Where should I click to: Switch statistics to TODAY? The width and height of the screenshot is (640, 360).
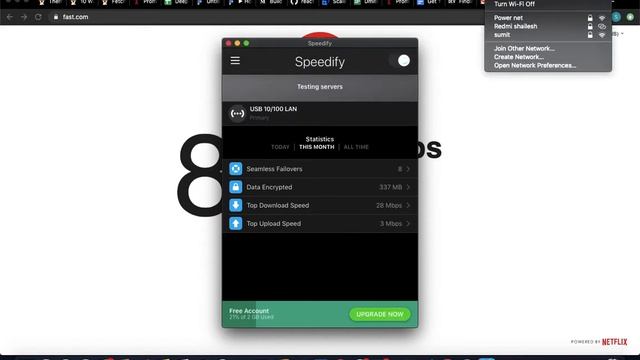[280, 147]
